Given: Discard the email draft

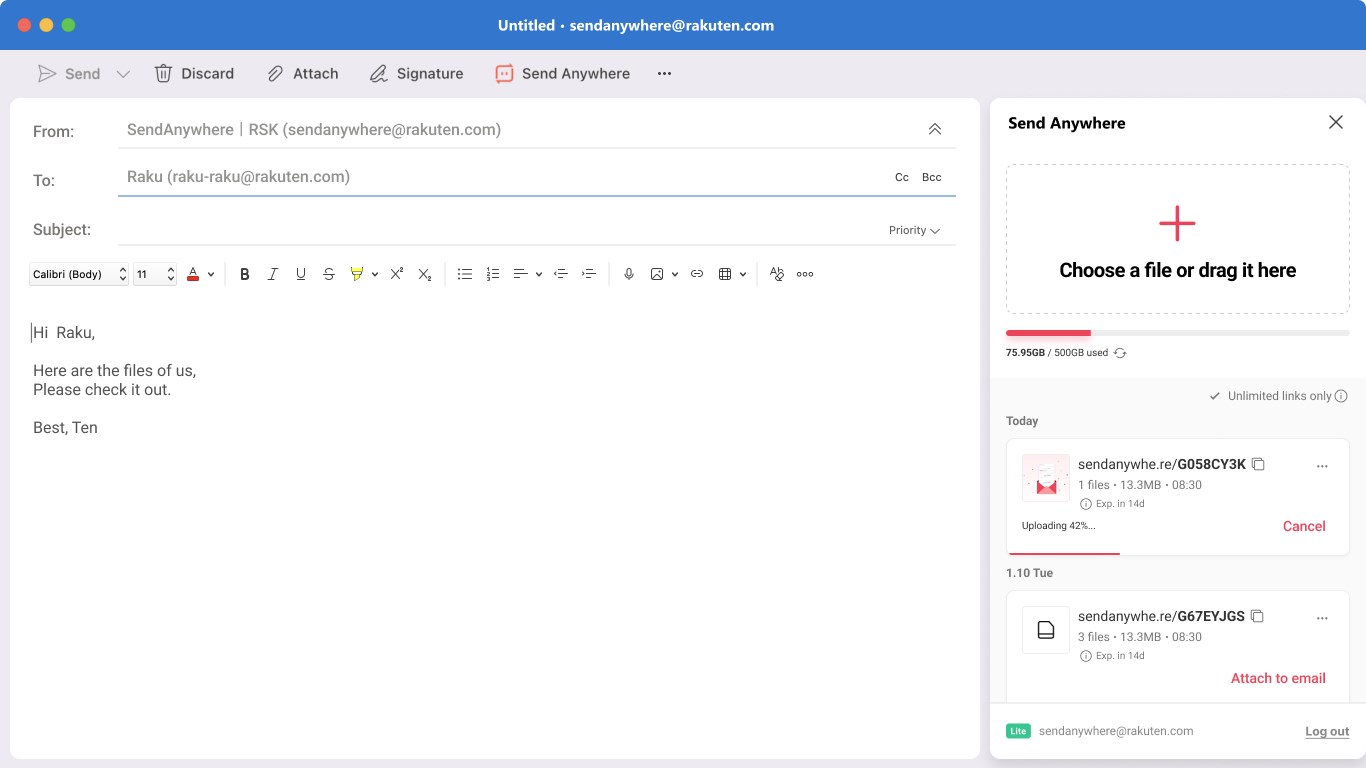Looking at the screenshot, I should click(x=194, y=74).
